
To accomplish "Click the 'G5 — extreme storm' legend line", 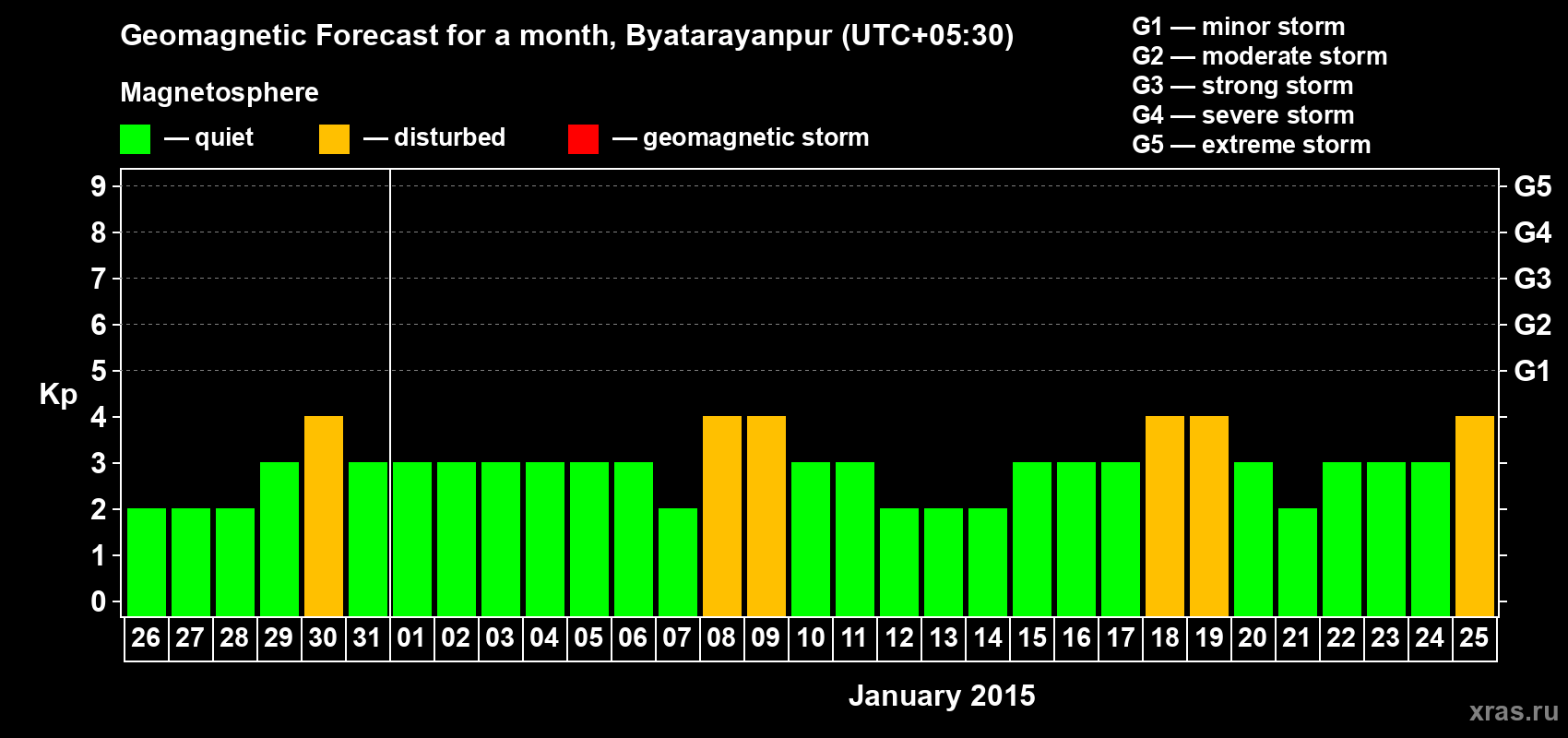I will (x=1252, y=145).
